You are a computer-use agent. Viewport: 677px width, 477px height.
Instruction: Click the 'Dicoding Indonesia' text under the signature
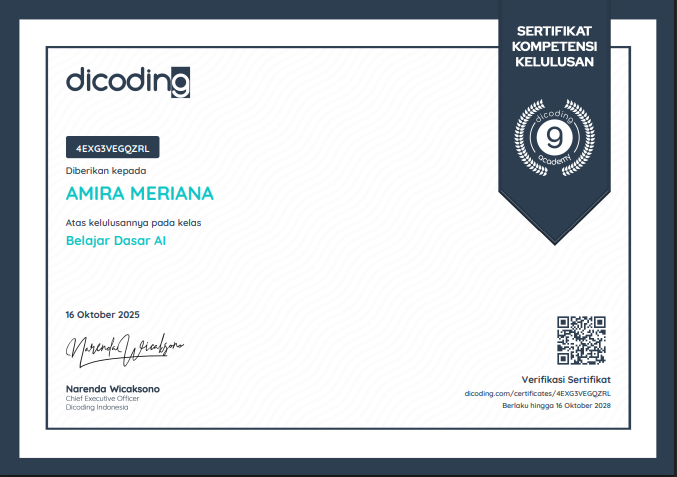click(96, 407)
